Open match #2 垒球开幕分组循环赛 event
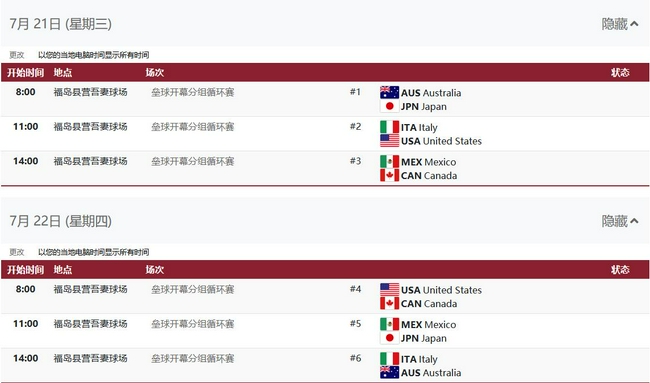Screen dimensions: 650x383 192,127
